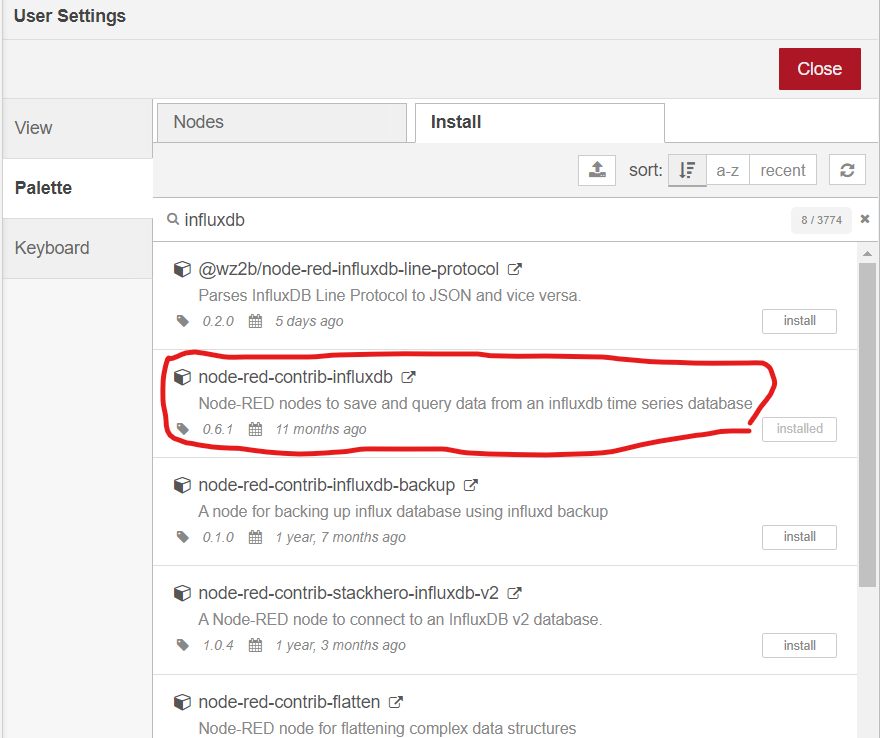Open the View settings section
This screenshot has width=880, height=738.
click(77, 128)
